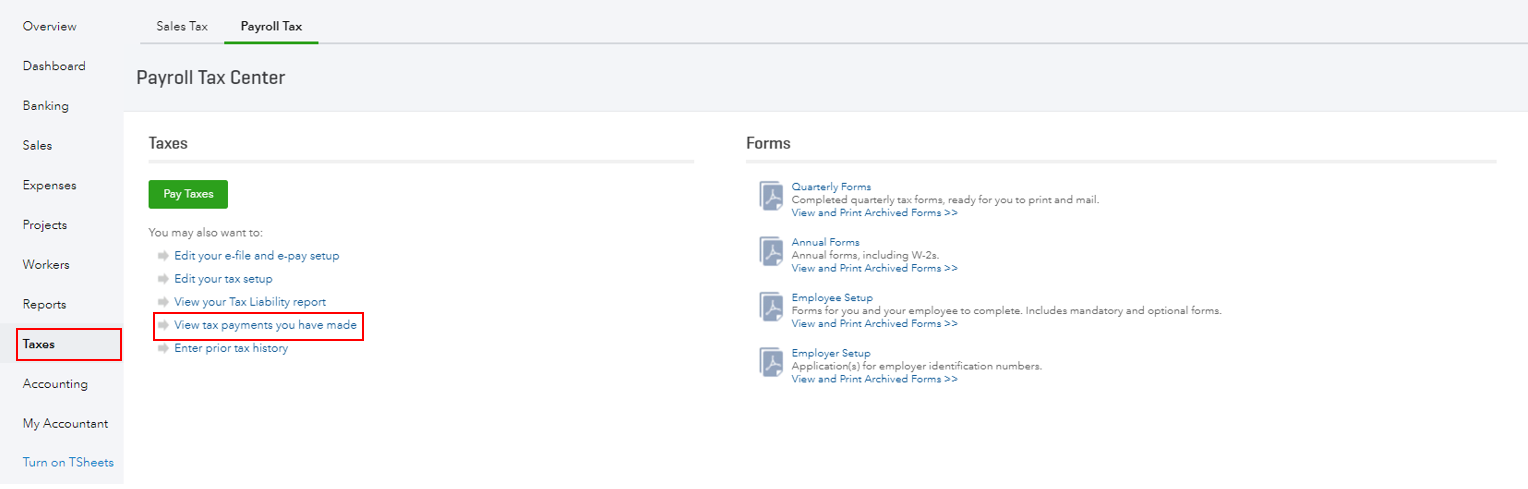Open View tax payments you have made
The width and height of the screenshot is (1528, 489).
[265, 325]
